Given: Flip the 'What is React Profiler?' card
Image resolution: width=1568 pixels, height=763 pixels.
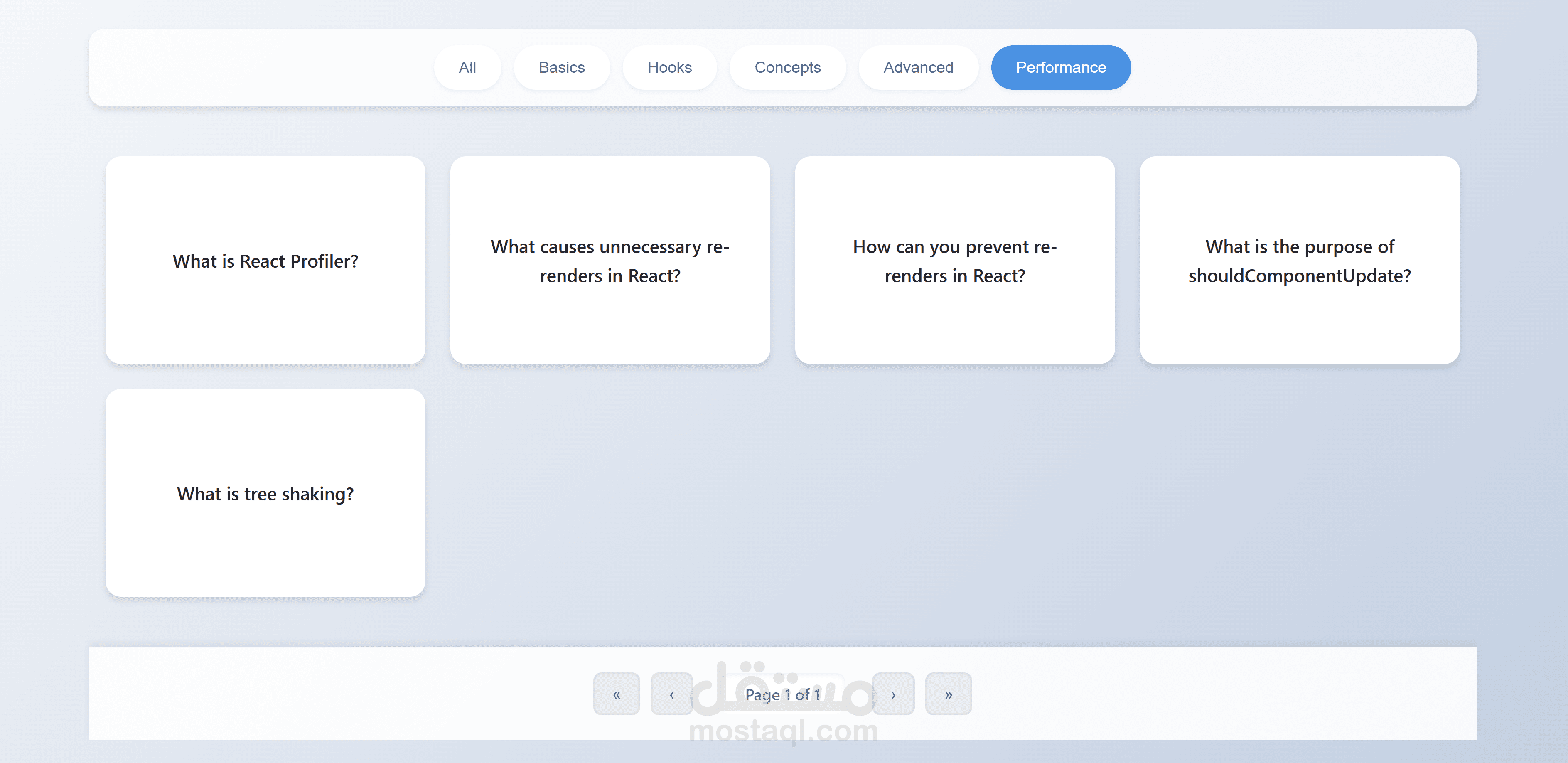Looking at the screenshot, I should coord(265,261).
